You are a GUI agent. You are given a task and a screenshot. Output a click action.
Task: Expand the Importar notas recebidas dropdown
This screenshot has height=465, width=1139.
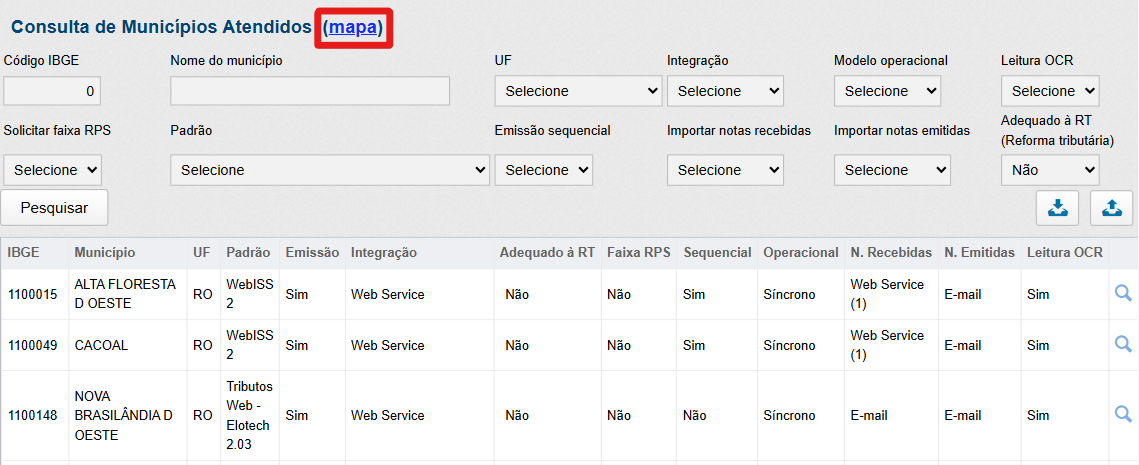pos(725,170)
